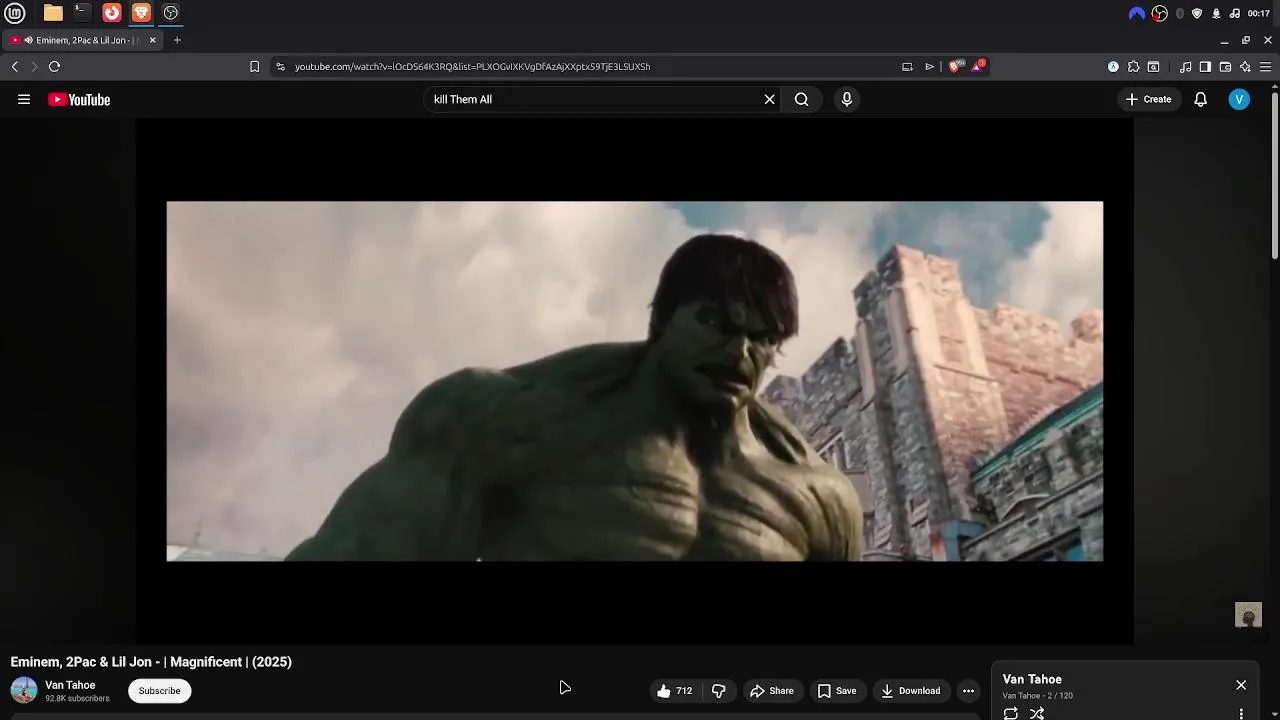Open the Linux Mint start menu
This screenshot has height=720, width=1280.
[x=15, y=13]
